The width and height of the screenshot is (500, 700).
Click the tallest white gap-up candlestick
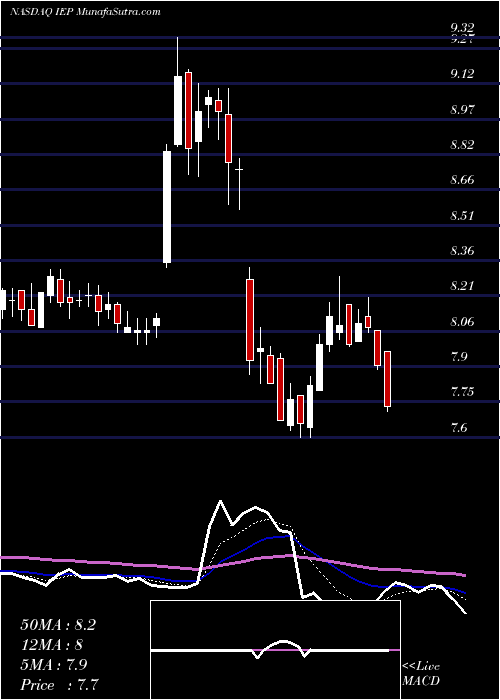(167, 207)
